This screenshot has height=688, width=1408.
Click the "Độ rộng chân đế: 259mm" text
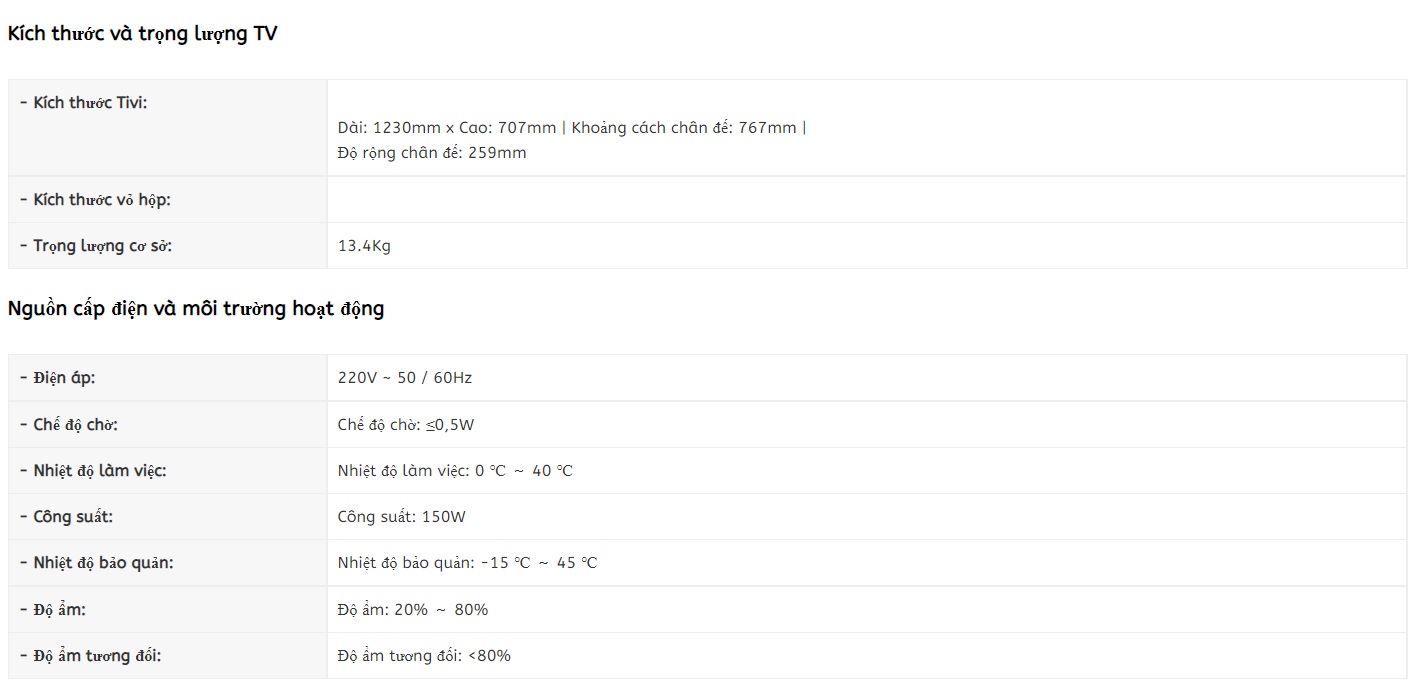tap(432, 153)
